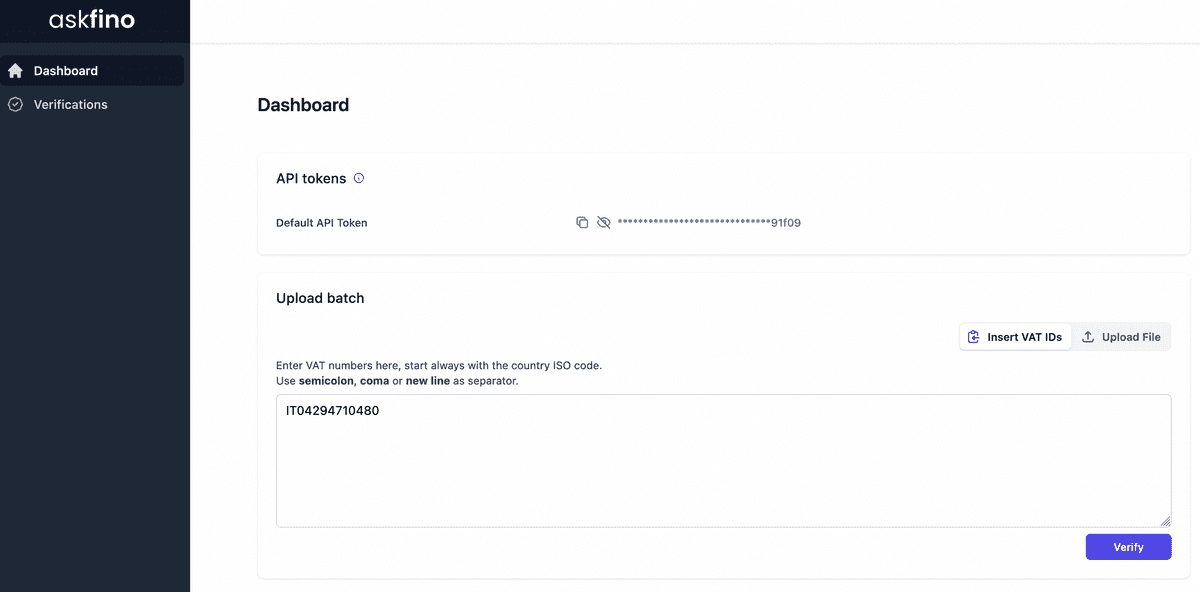Go to Verifications in the sidebar

[70, 104]
